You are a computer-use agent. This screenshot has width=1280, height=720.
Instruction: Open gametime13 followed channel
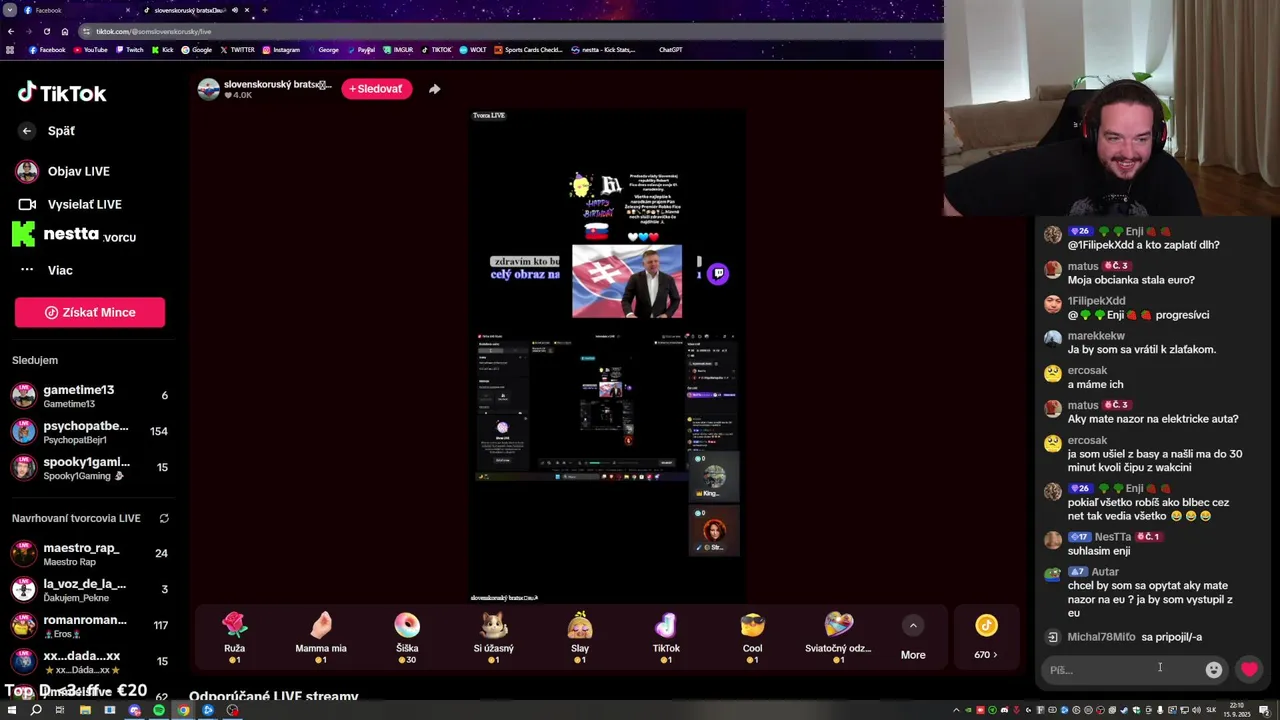[x=90, y=396]
